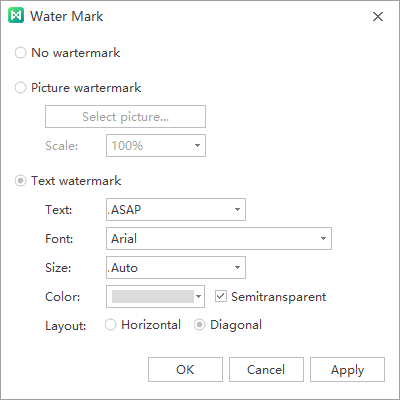Click the Select picture button
Image resolution: width=400 pixels, height=400 pixels.
tap(125, 117)
